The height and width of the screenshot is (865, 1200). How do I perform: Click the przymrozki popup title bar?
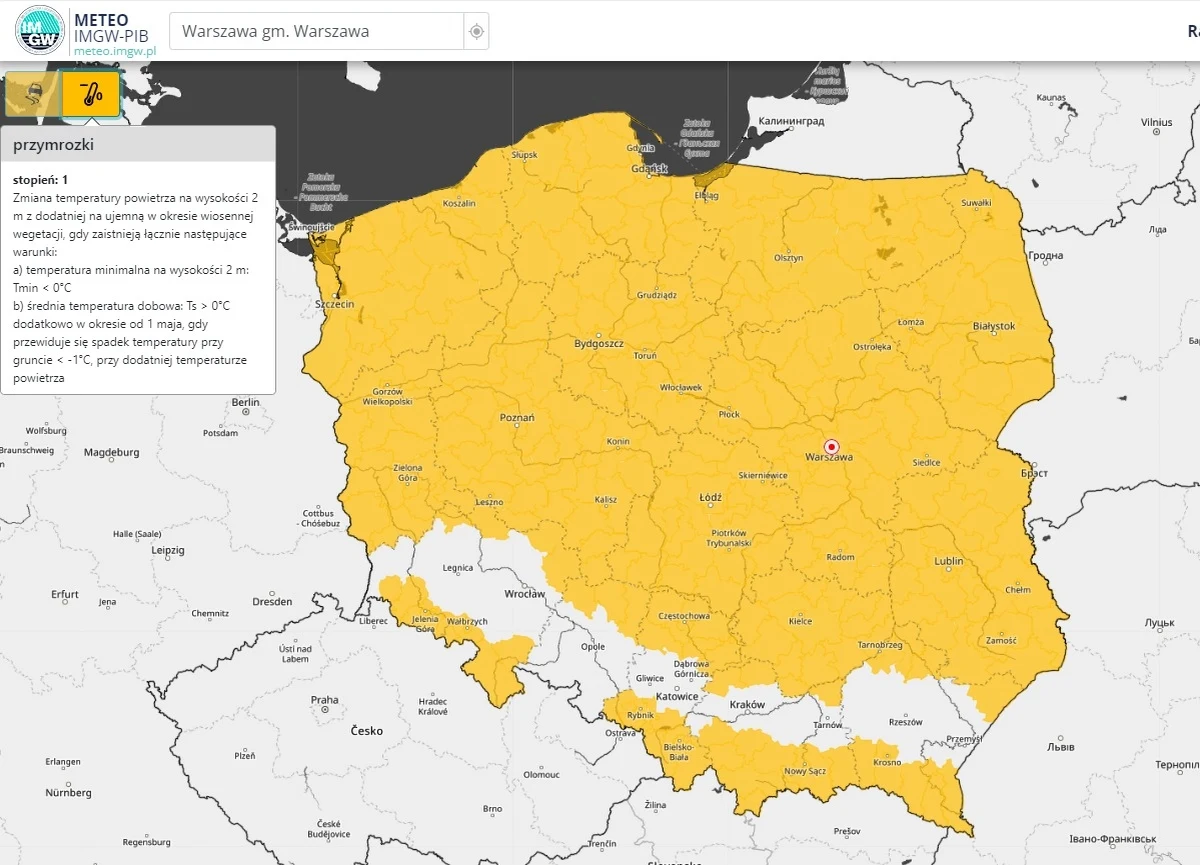(x=140, y=144)
